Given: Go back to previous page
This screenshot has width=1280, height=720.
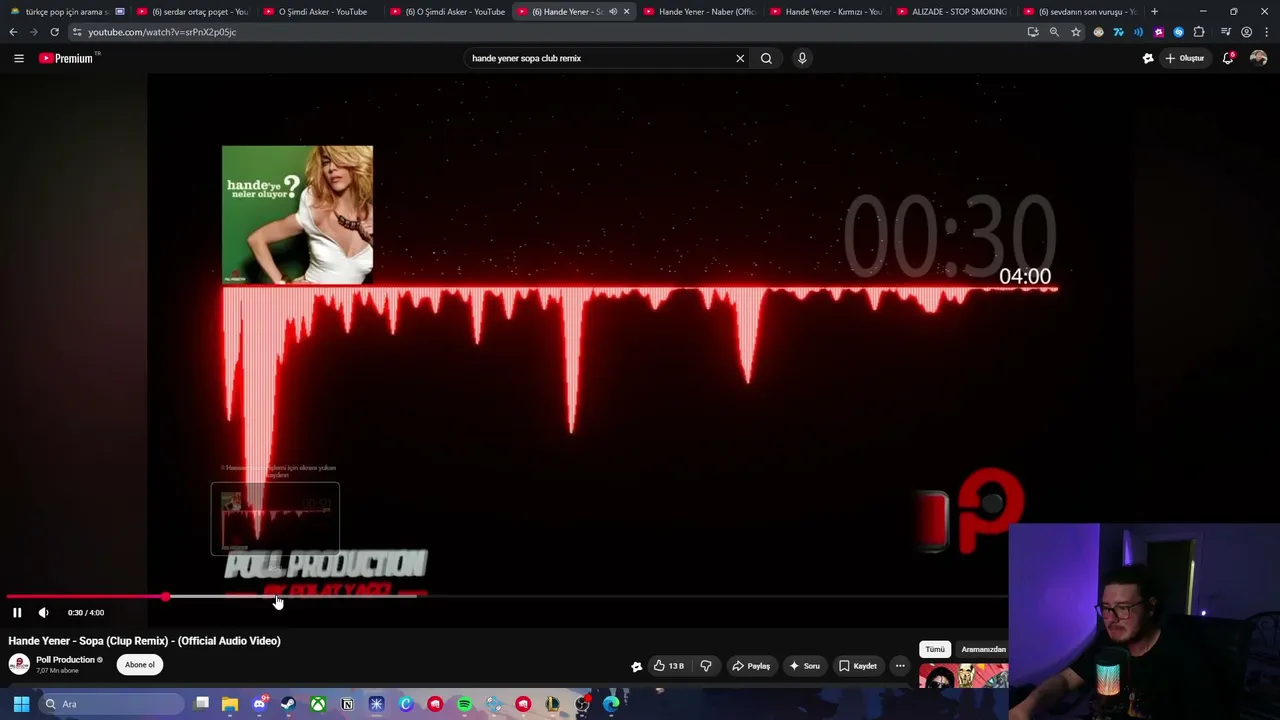Looking at the screenshot, I should click(x=13, y=32).
